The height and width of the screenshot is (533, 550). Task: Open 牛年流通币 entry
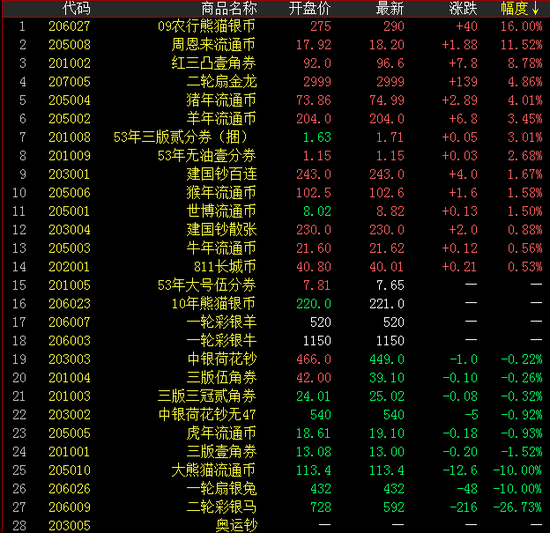(221, 248)
